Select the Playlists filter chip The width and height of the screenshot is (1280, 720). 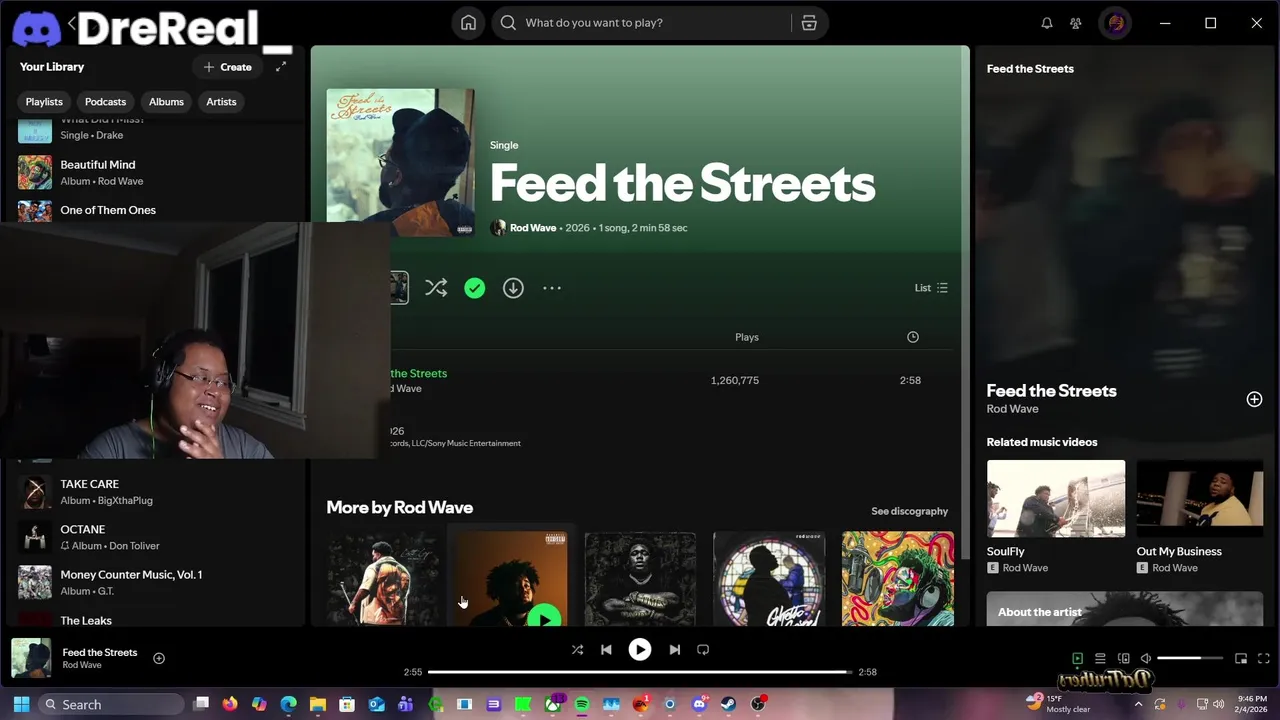pos(44,102)
